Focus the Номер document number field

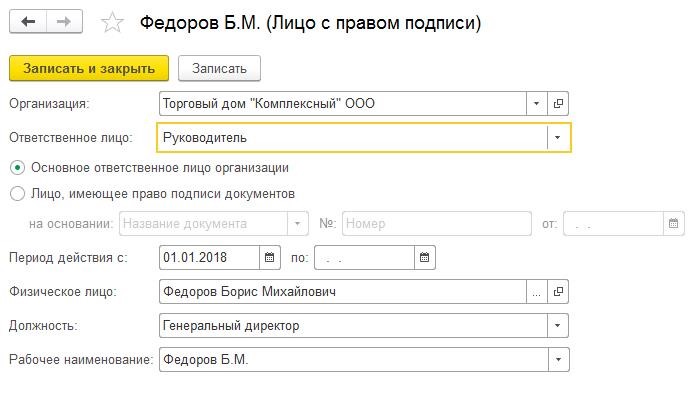click(437, 223)
